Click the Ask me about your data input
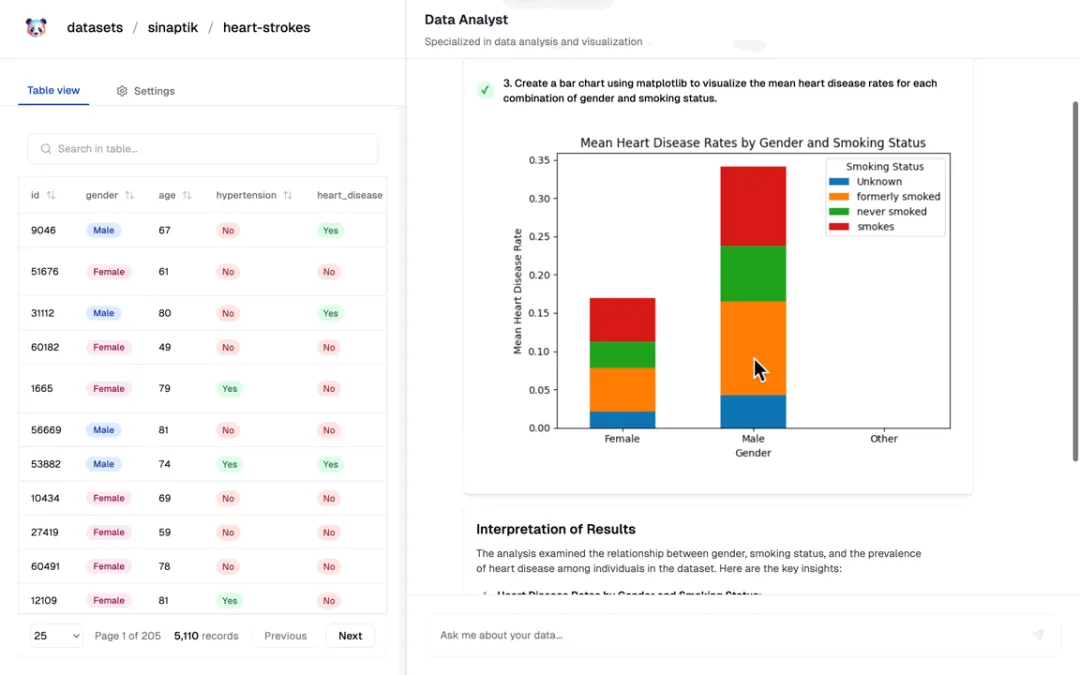Screen dimensions: 1080x675 [730, 635]
